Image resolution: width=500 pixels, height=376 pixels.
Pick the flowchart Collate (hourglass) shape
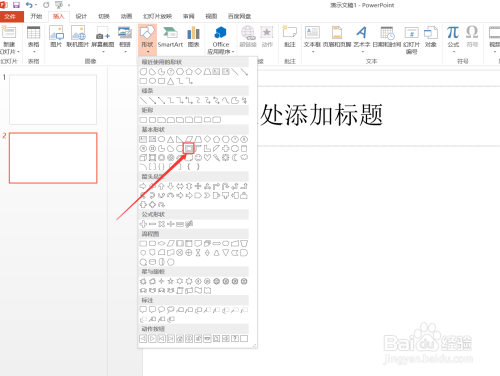coord(198,253)
